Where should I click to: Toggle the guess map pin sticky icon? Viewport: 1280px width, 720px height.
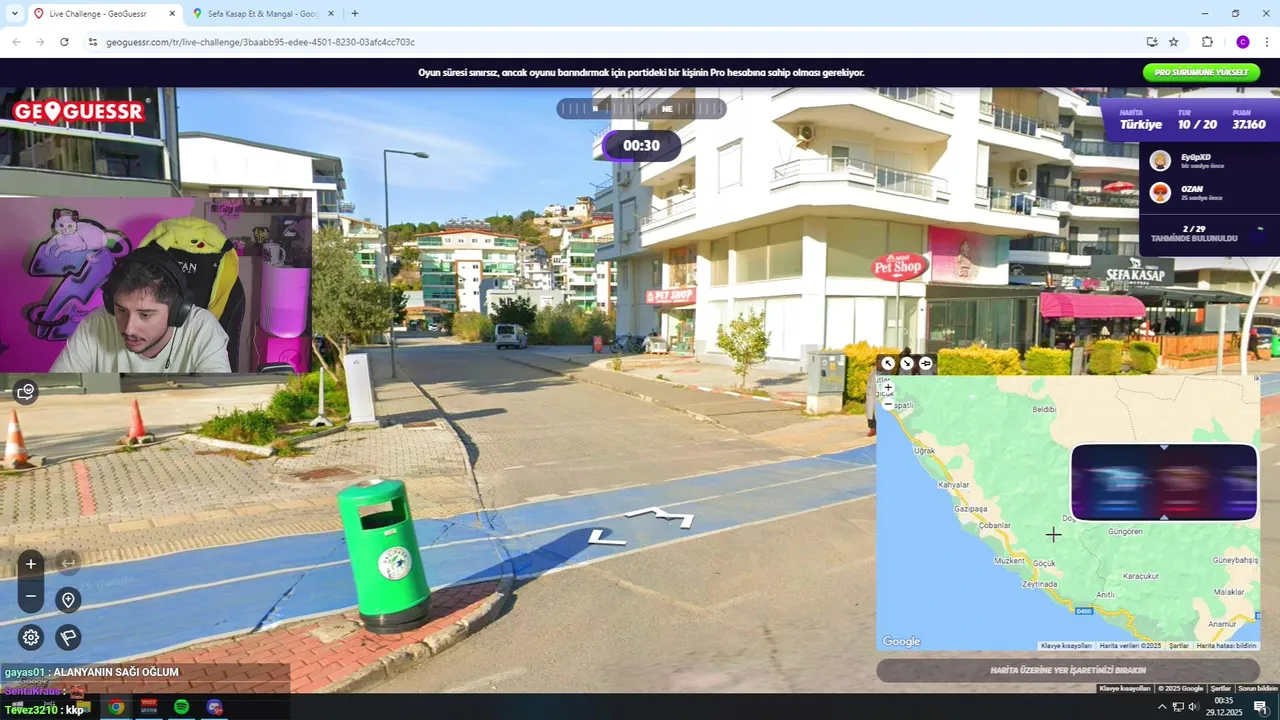coord(925,363)
